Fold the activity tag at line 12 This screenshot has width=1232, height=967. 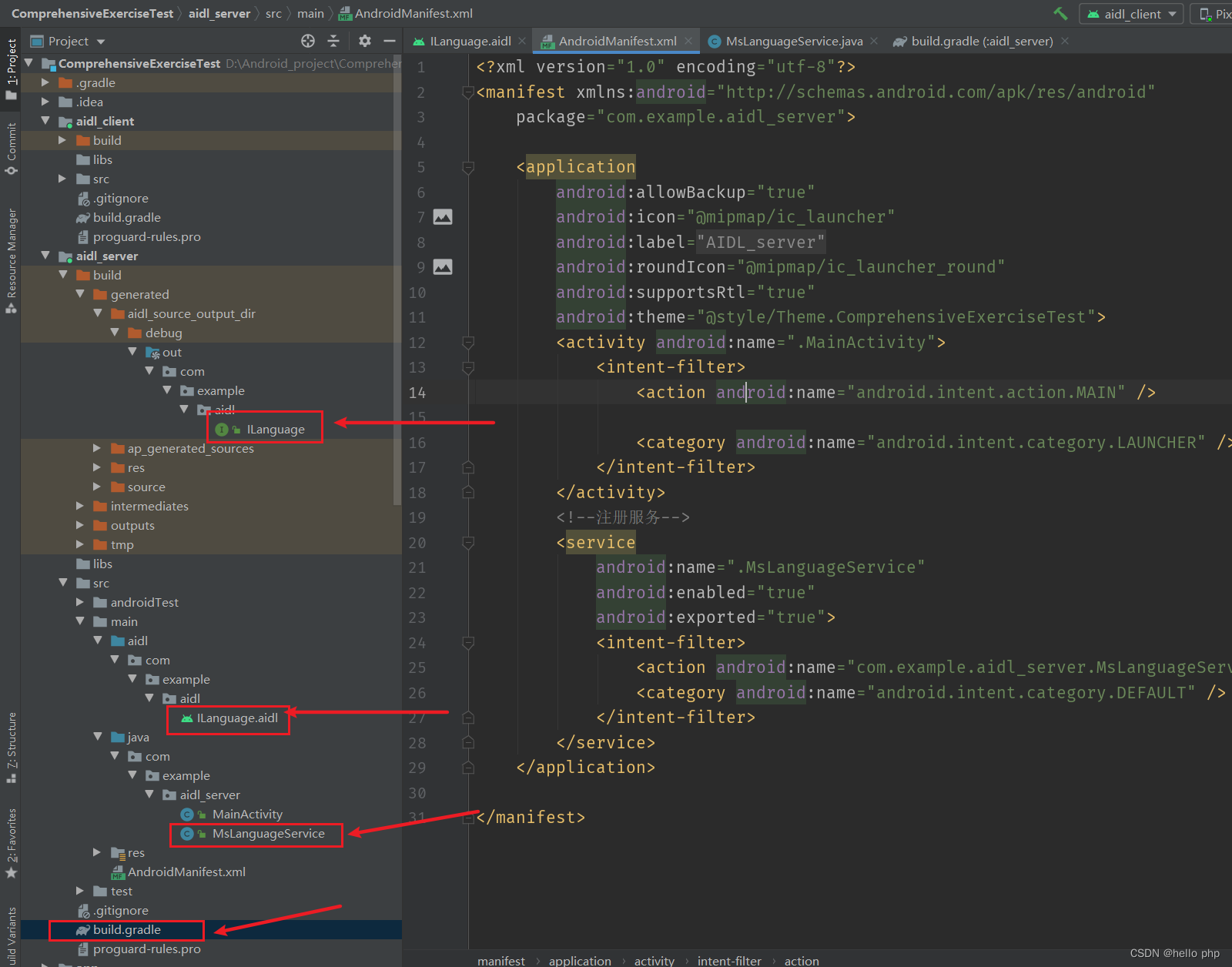467,342
